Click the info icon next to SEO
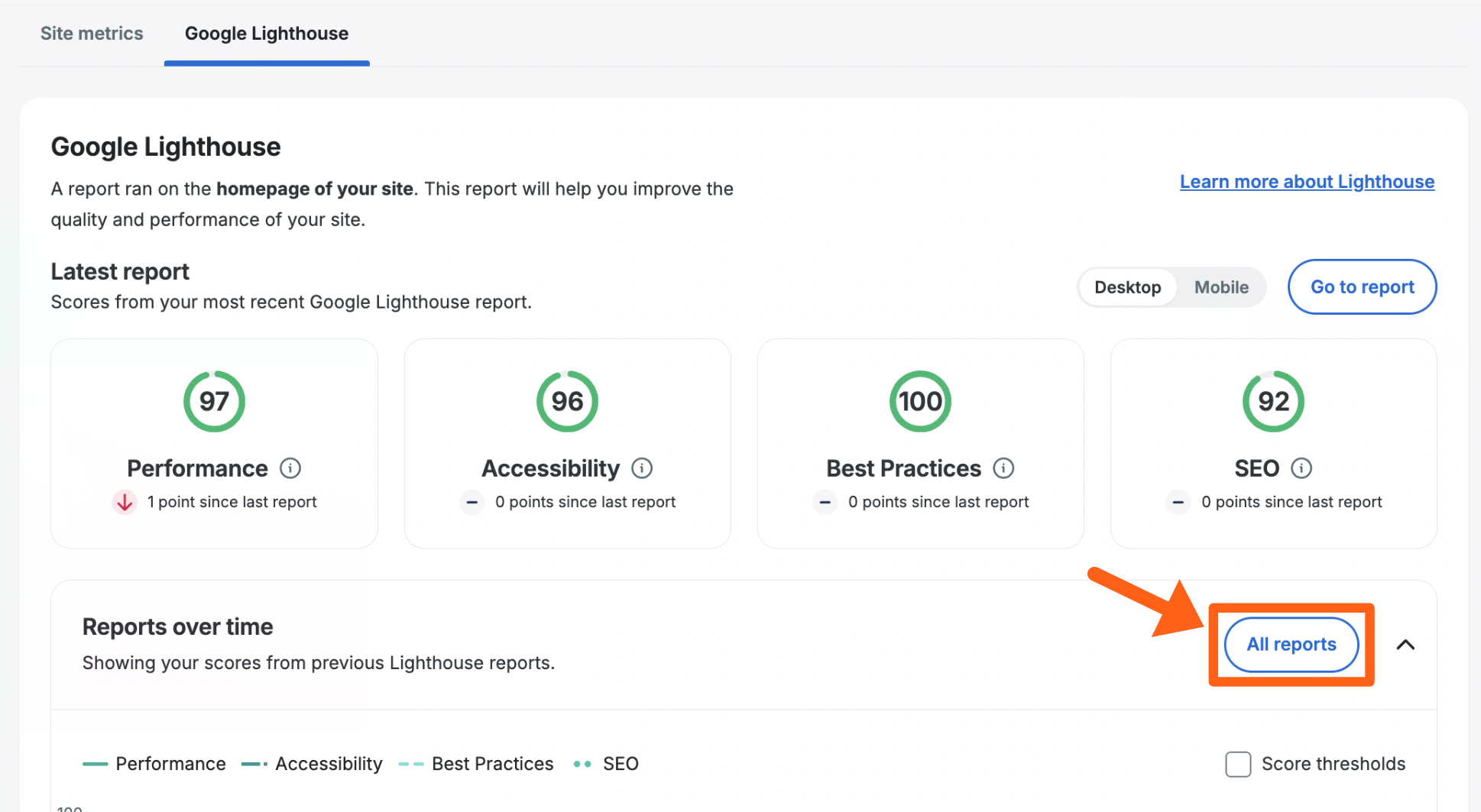Screen dimensions: 1481x812 [x=1301, y=468]
